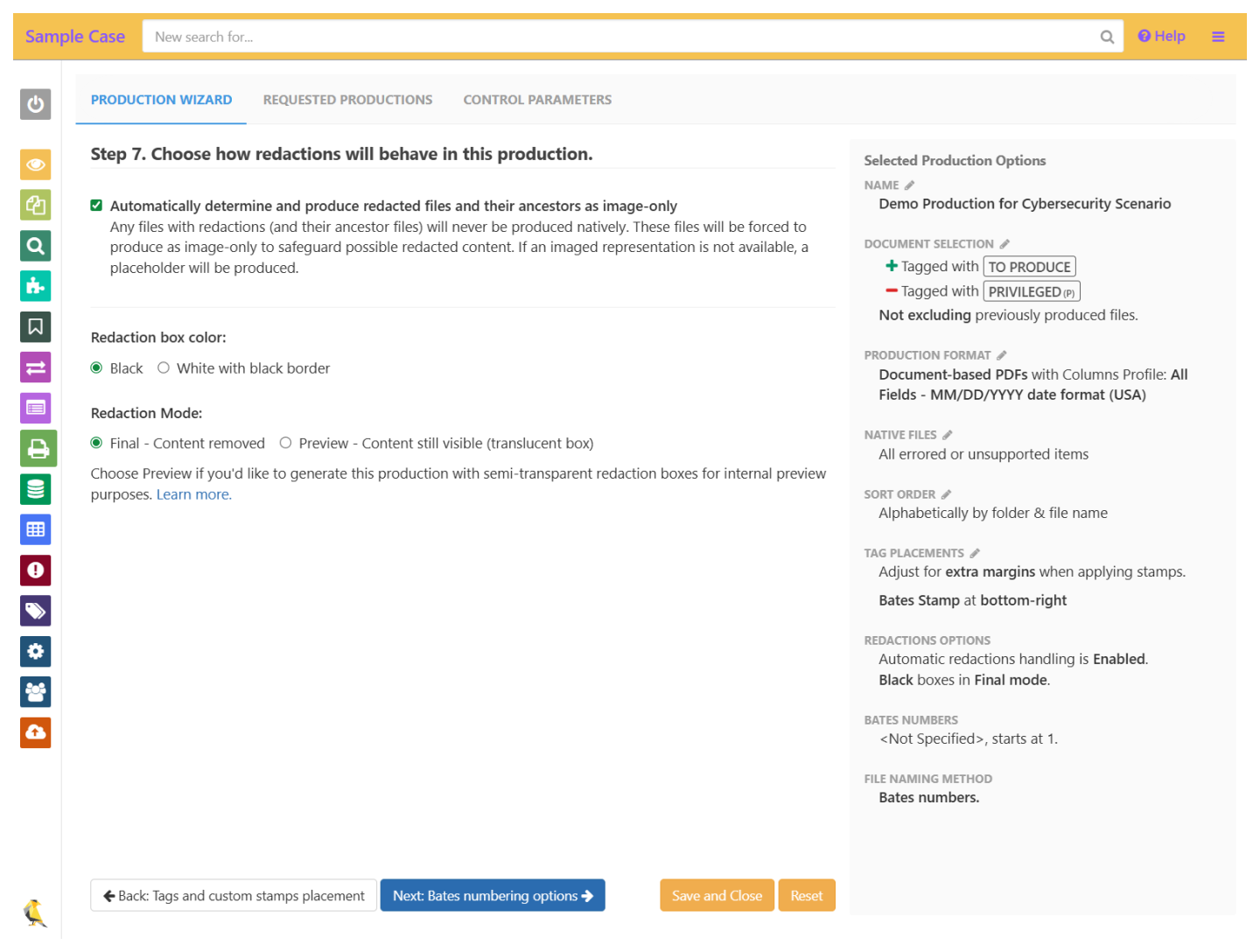Image resolution: width=1260 pixels, height=952 pixels.
Task: Edit Production Format using its pencil icon
Action: [x=1002, y=355]
